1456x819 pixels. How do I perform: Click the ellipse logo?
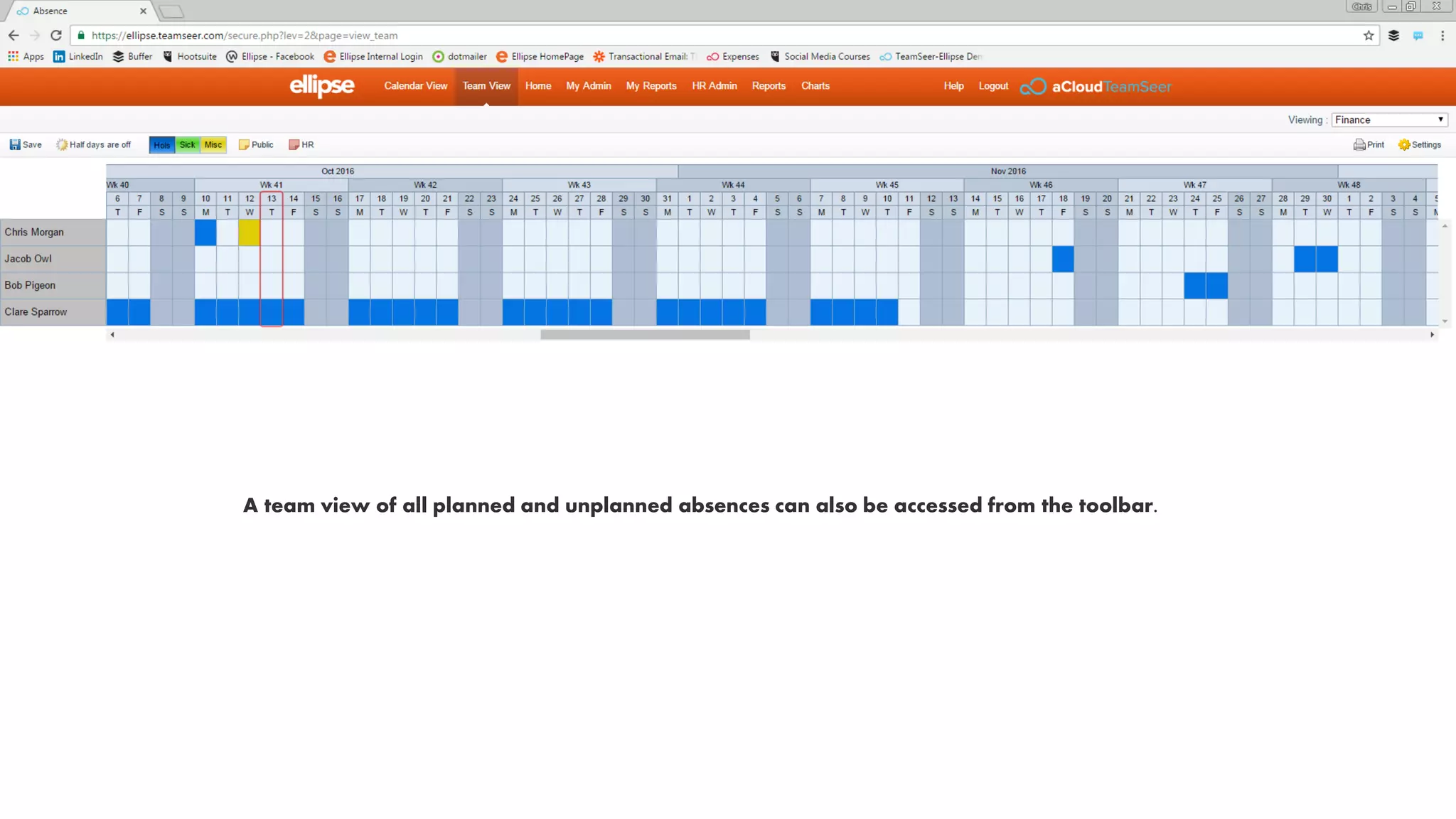coord(321,86)
